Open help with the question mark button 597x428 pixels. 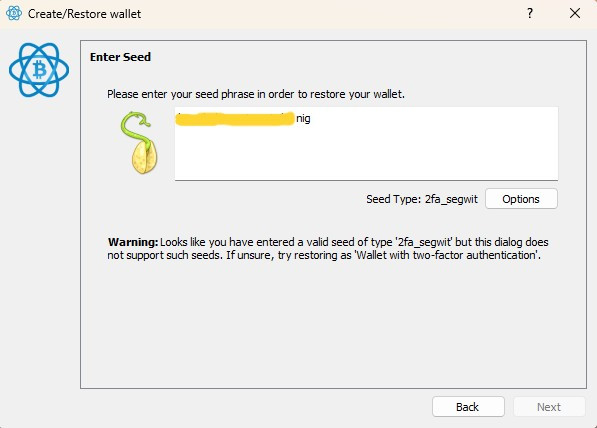[530, 13]
